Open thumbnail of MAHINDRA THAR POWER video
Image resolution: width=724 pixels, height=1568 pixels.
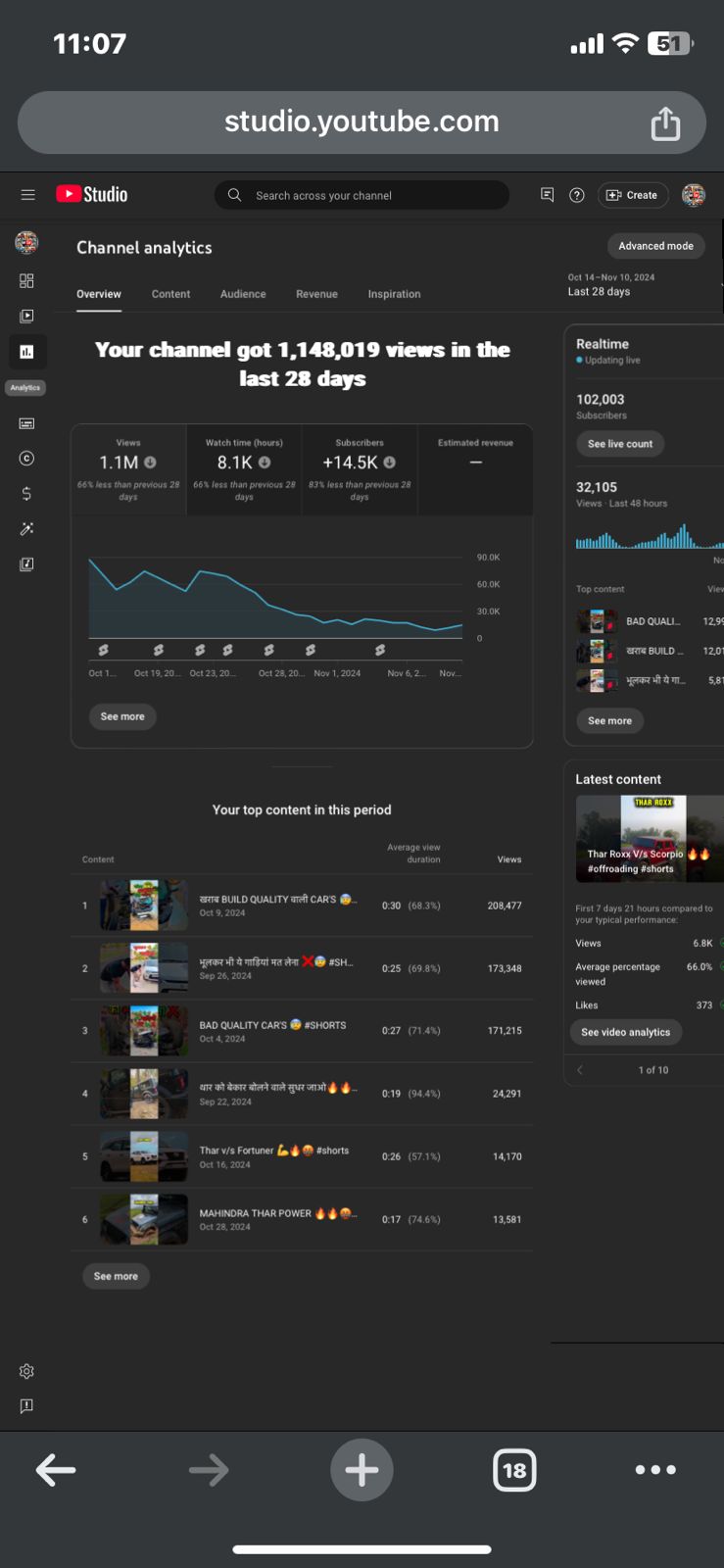[144, 1219]
